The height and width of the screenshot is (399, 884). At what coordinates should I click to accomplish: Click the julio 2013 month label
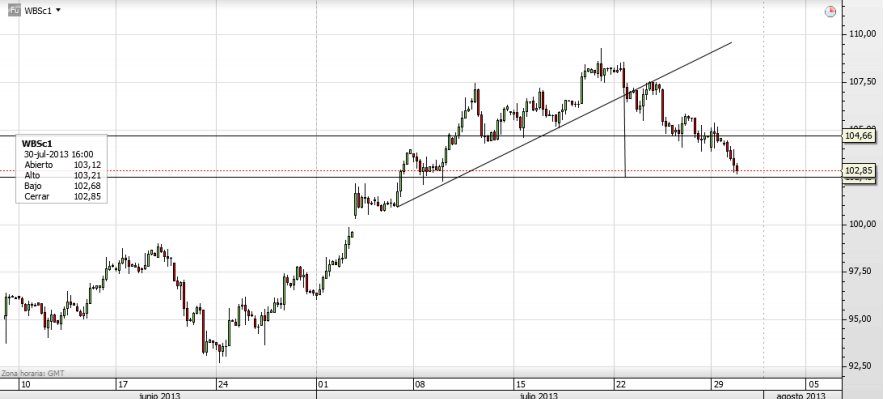click(539, 395)
